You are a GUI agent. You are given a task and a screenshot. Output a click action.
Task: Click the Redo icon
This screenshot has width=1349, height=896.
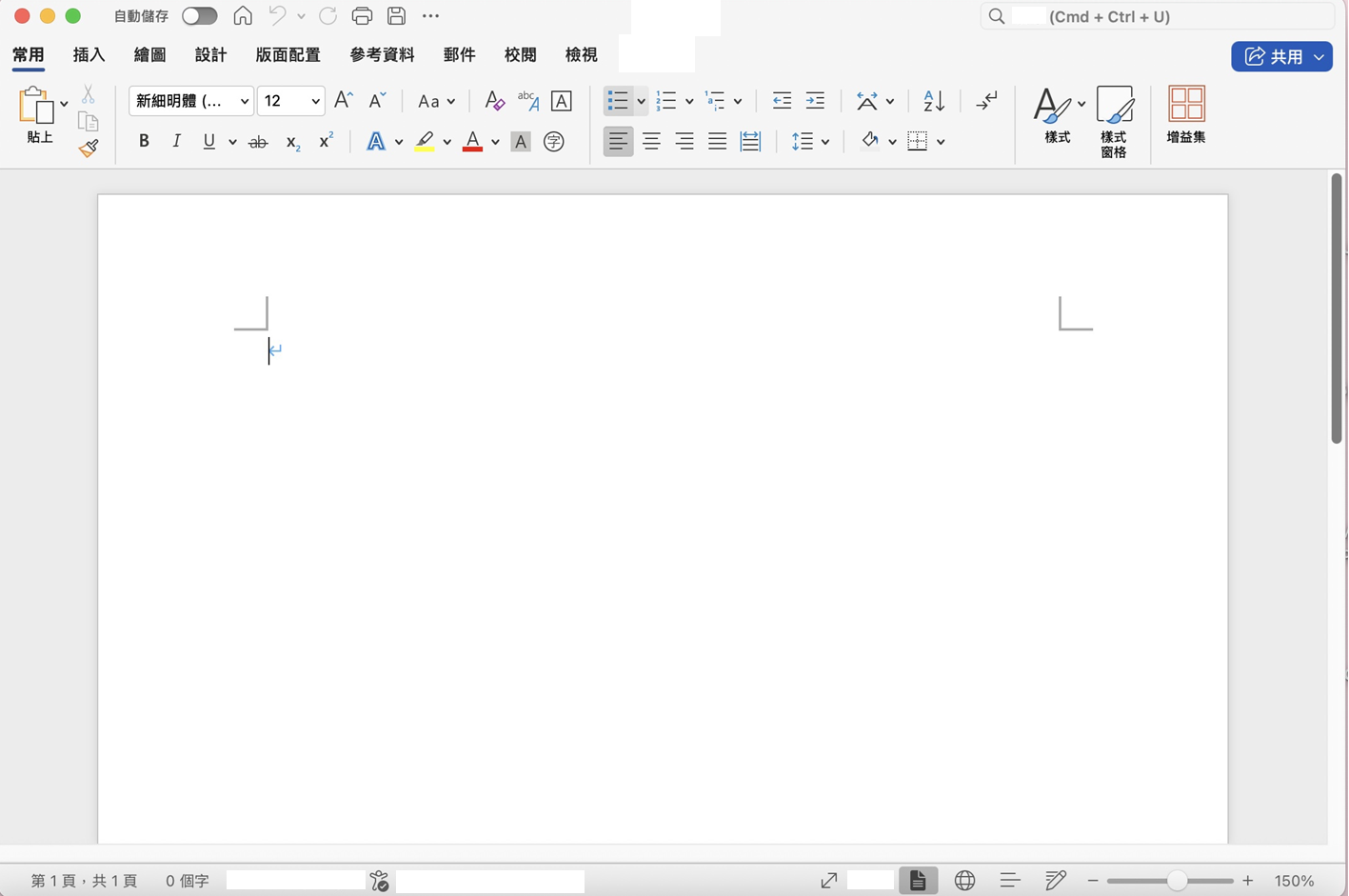point(327,16)
